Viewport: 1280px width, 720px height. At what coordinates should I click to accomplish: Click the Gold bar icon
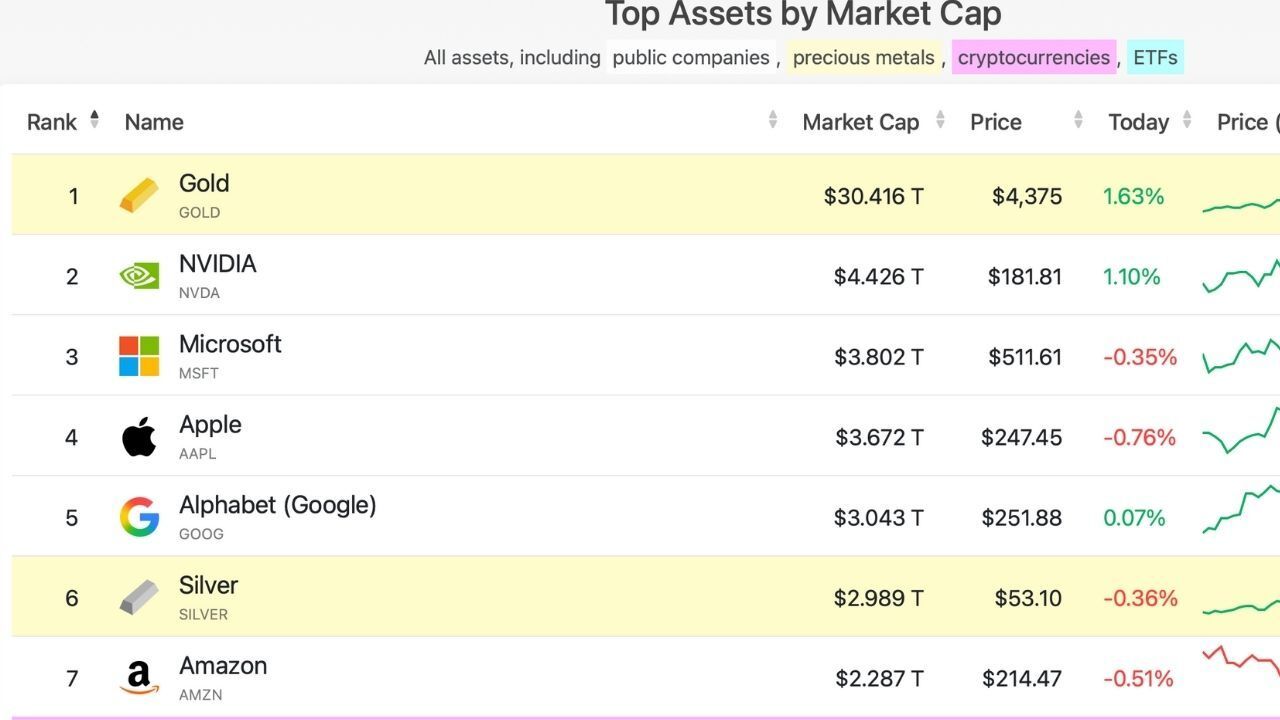tap(139, 196)
